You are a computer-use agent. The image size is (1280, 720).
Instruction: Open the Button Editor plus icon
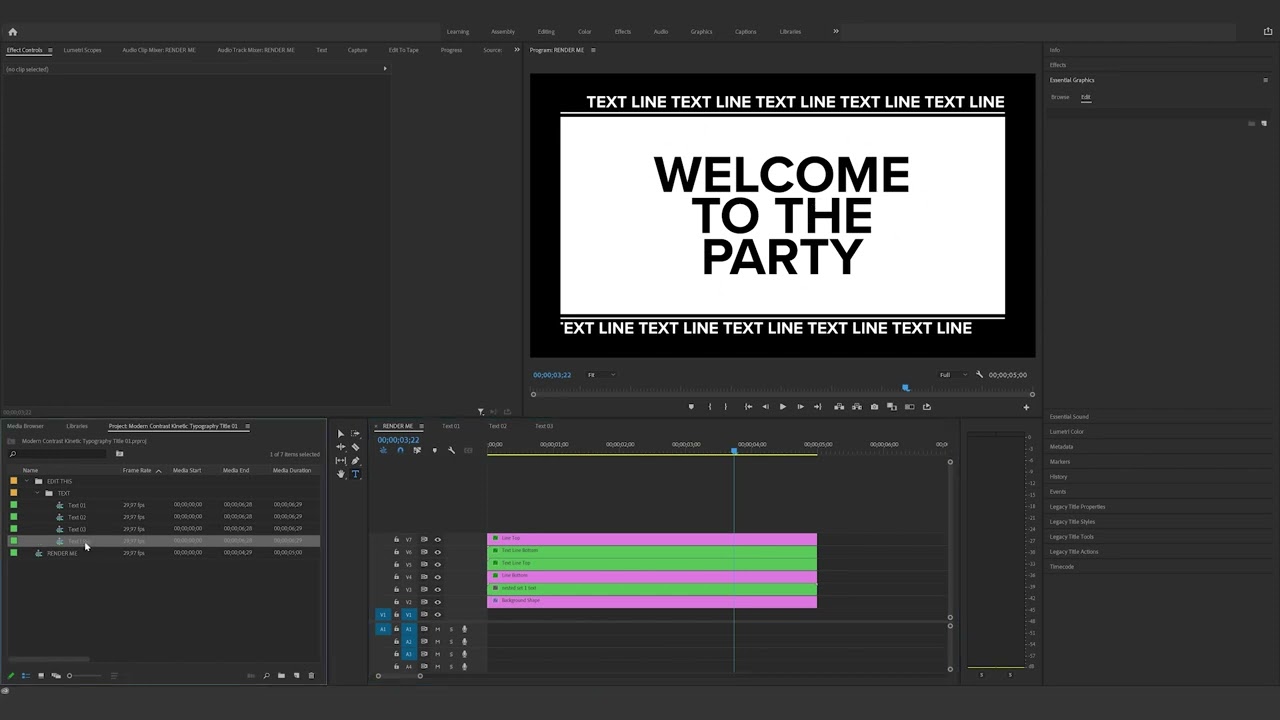(x=1025, y=407)
